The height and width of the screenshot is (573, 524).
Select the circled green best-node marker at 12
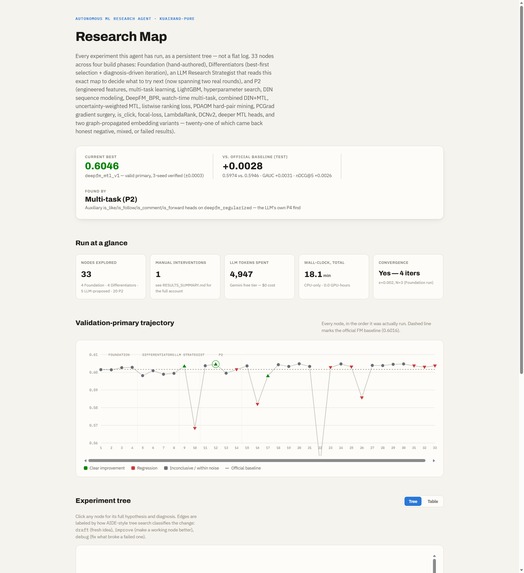pyautogui.click(x=216, y=364)
